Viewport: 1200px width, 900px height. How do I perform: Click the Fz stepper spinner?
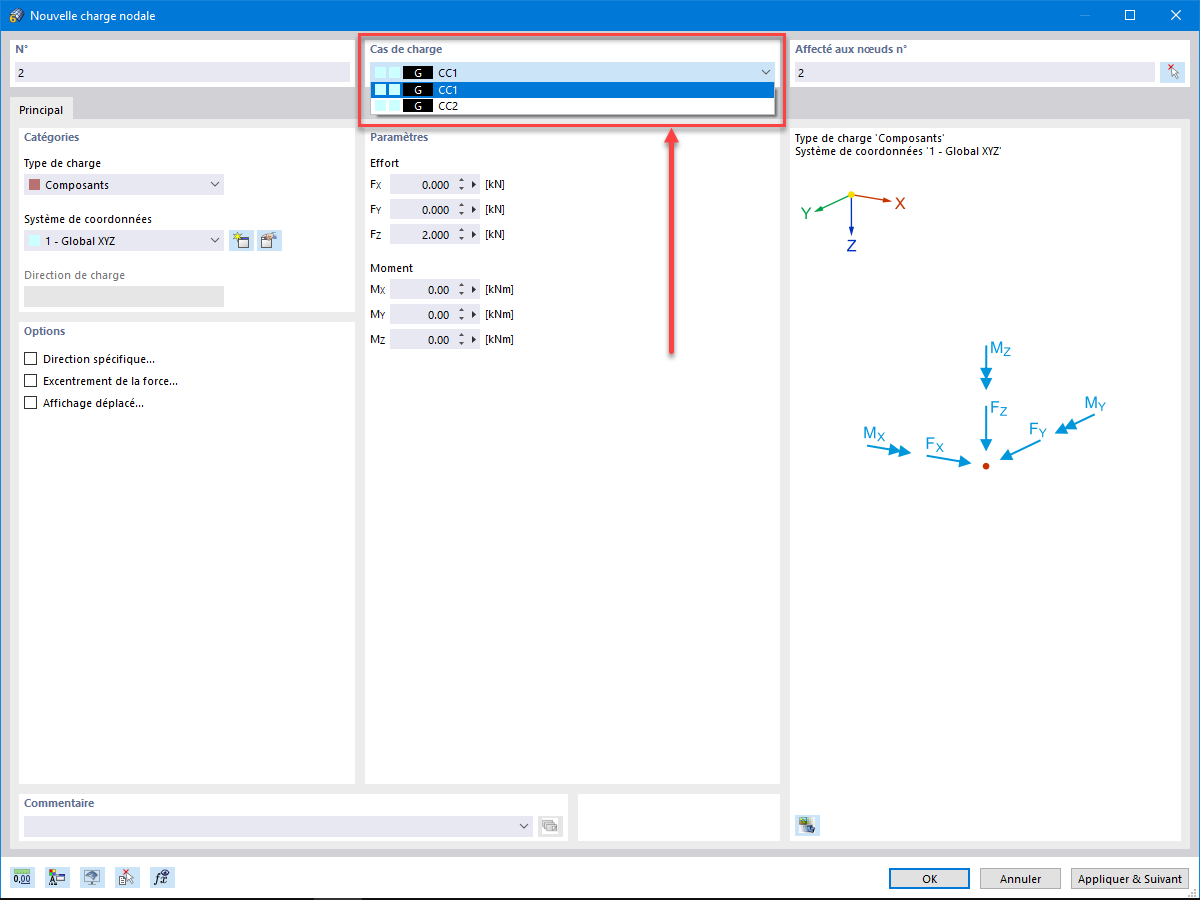click(x=461, y=235)
